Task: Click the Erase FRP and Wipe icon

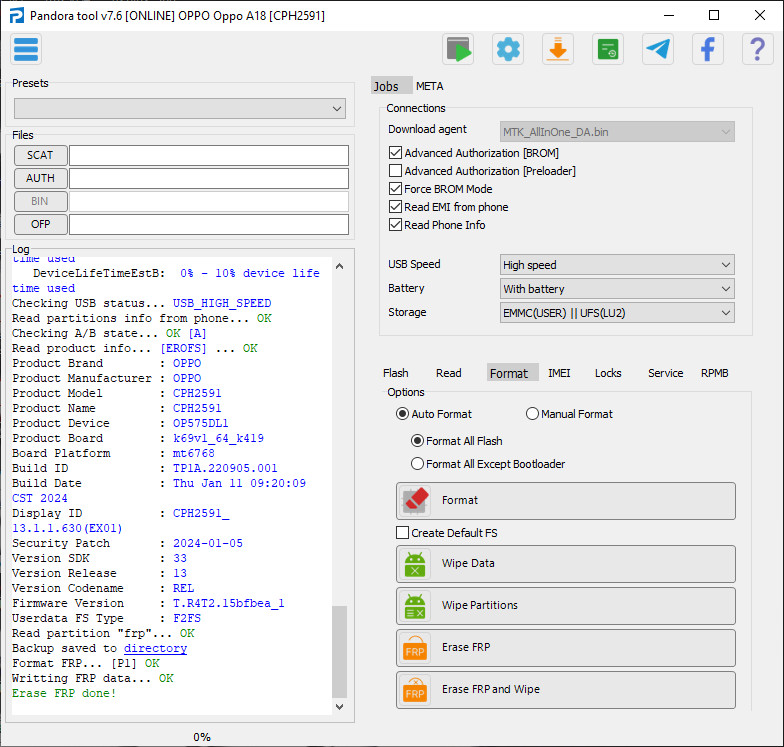Action: click(x=415, y=690)
